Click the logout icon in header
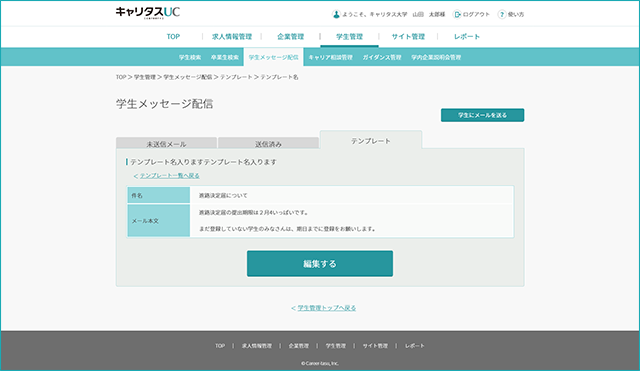 [x=457, y=14]
